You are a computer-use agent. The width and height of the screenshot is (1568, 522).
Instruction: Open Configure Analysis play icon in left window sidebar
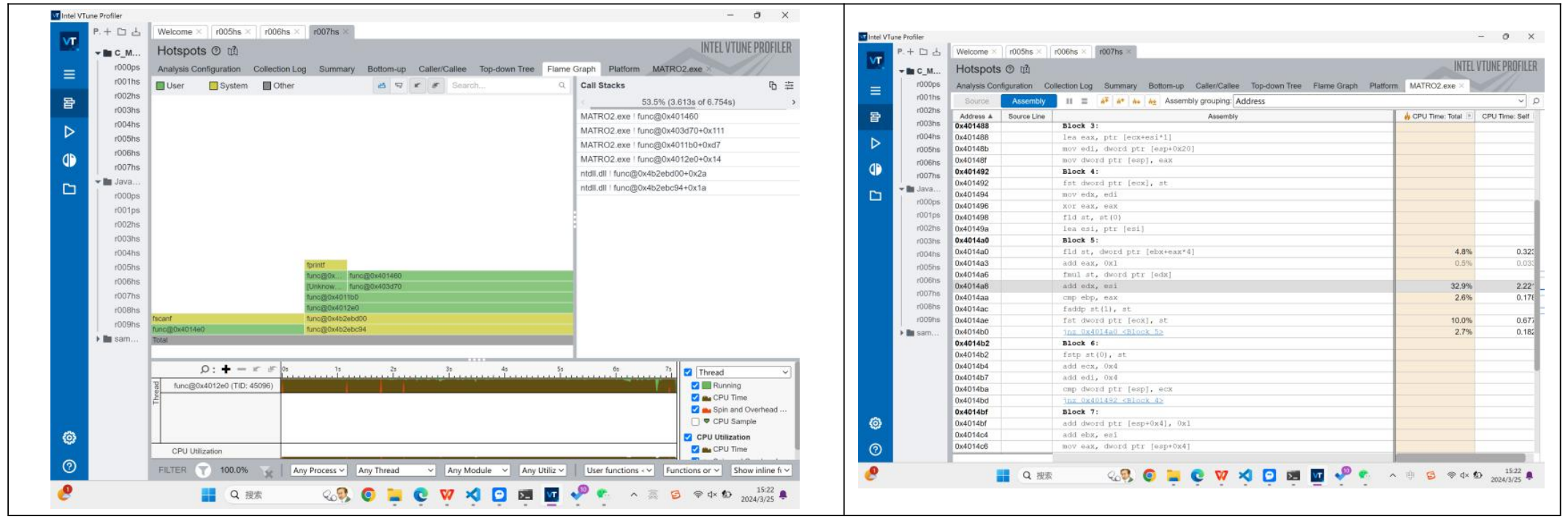click(x=69, y=131)
